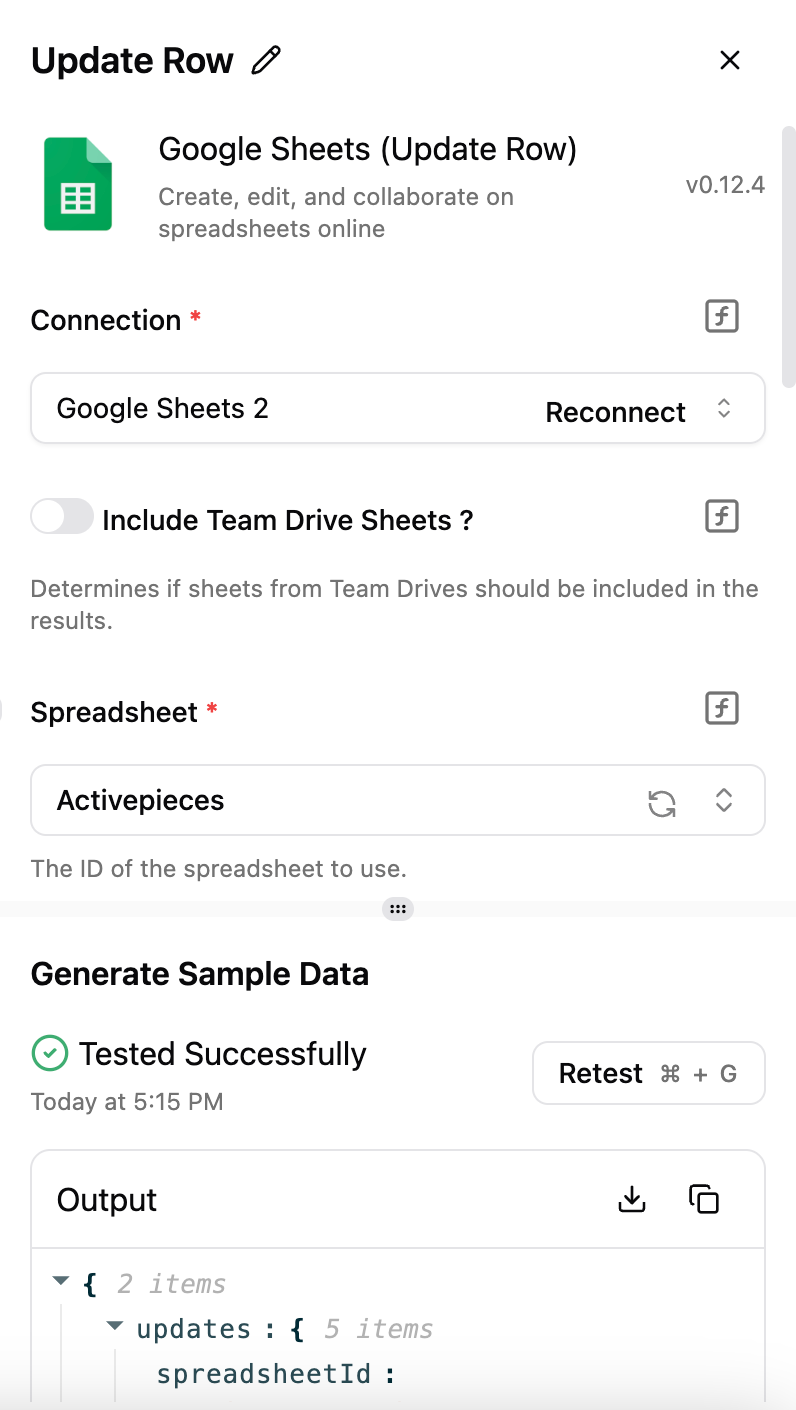Download the output sample data

click(632, 1199)
